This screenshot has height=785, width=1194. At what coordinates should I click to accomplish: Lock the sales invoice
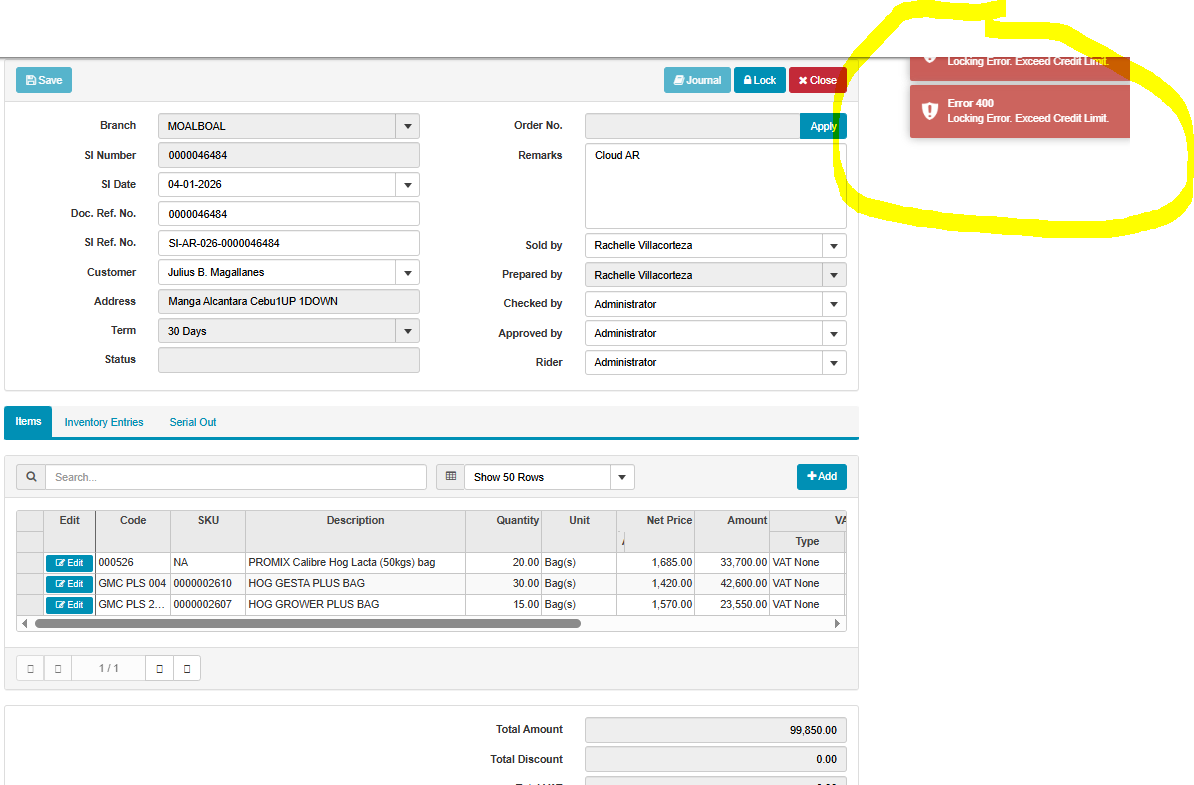coord(759,80)
